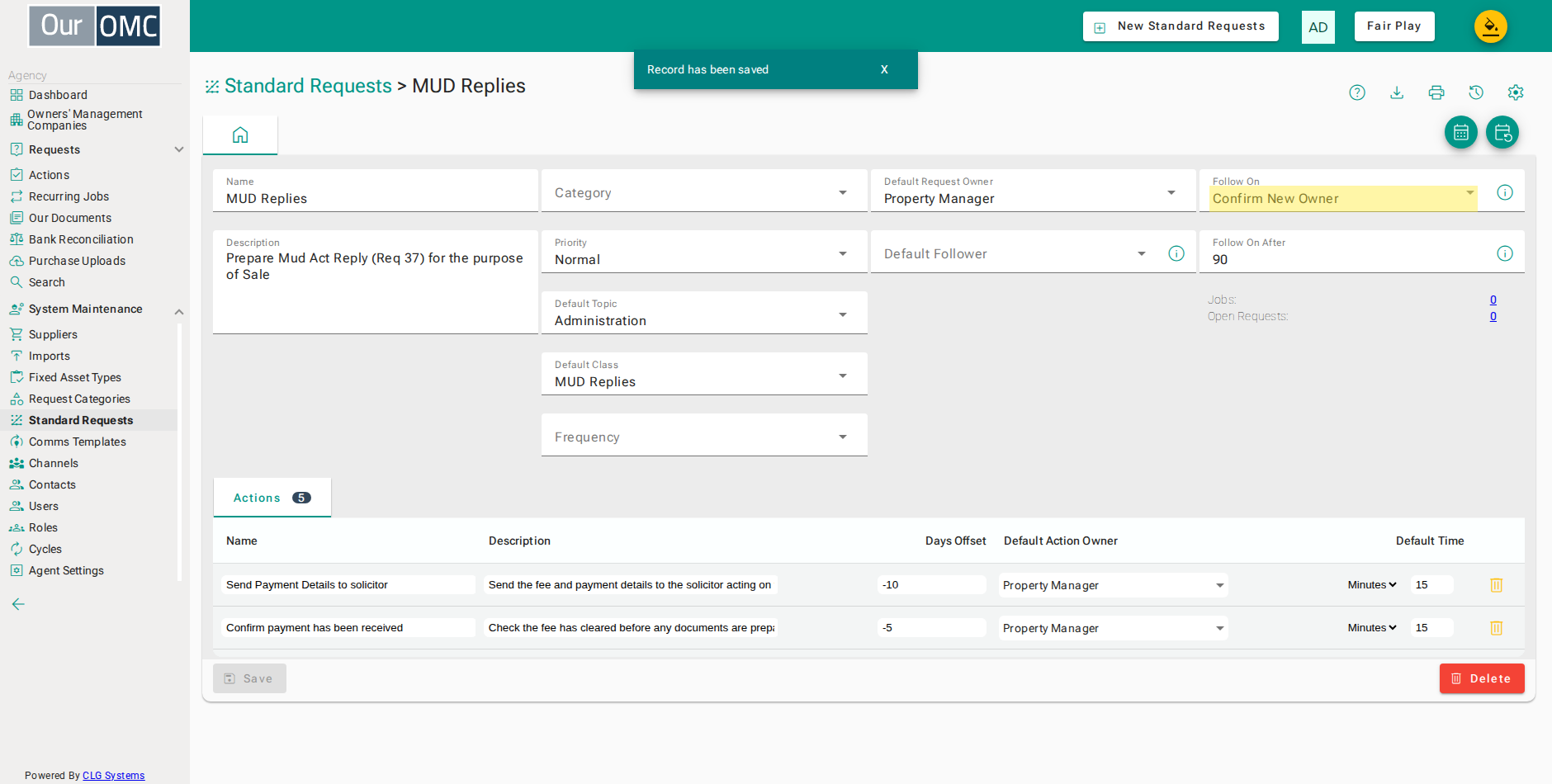
Task: Click the red Delete button
Action: click(x=1482, y=678)
